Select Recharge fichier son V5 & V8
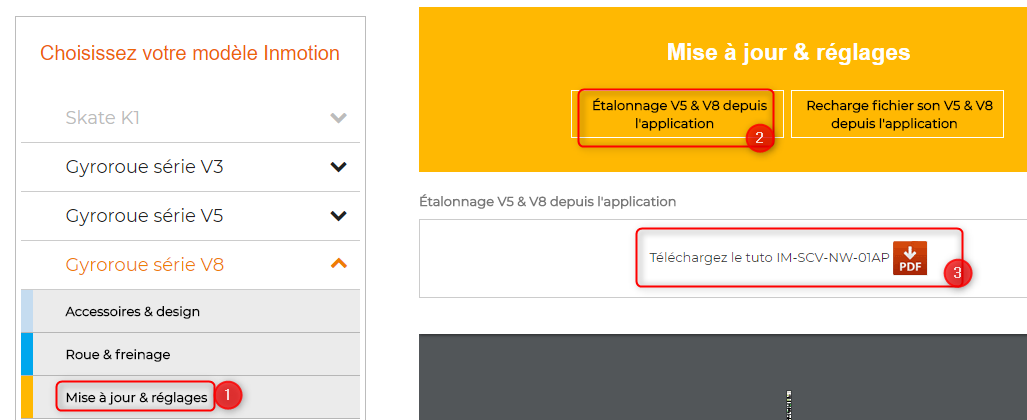 [x=897, y=114]
